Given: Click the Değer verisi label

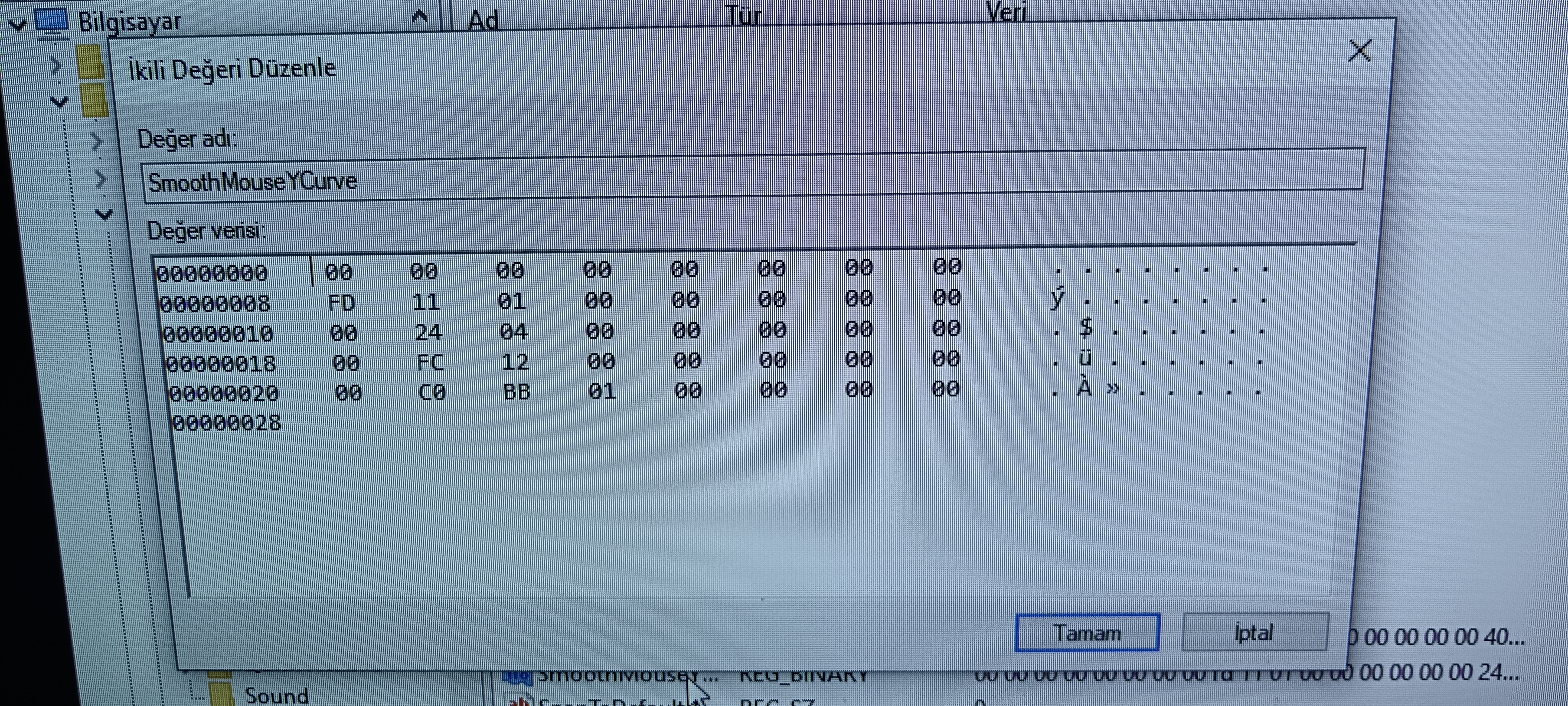Looking at the screenshot, I should click(206, 231).
